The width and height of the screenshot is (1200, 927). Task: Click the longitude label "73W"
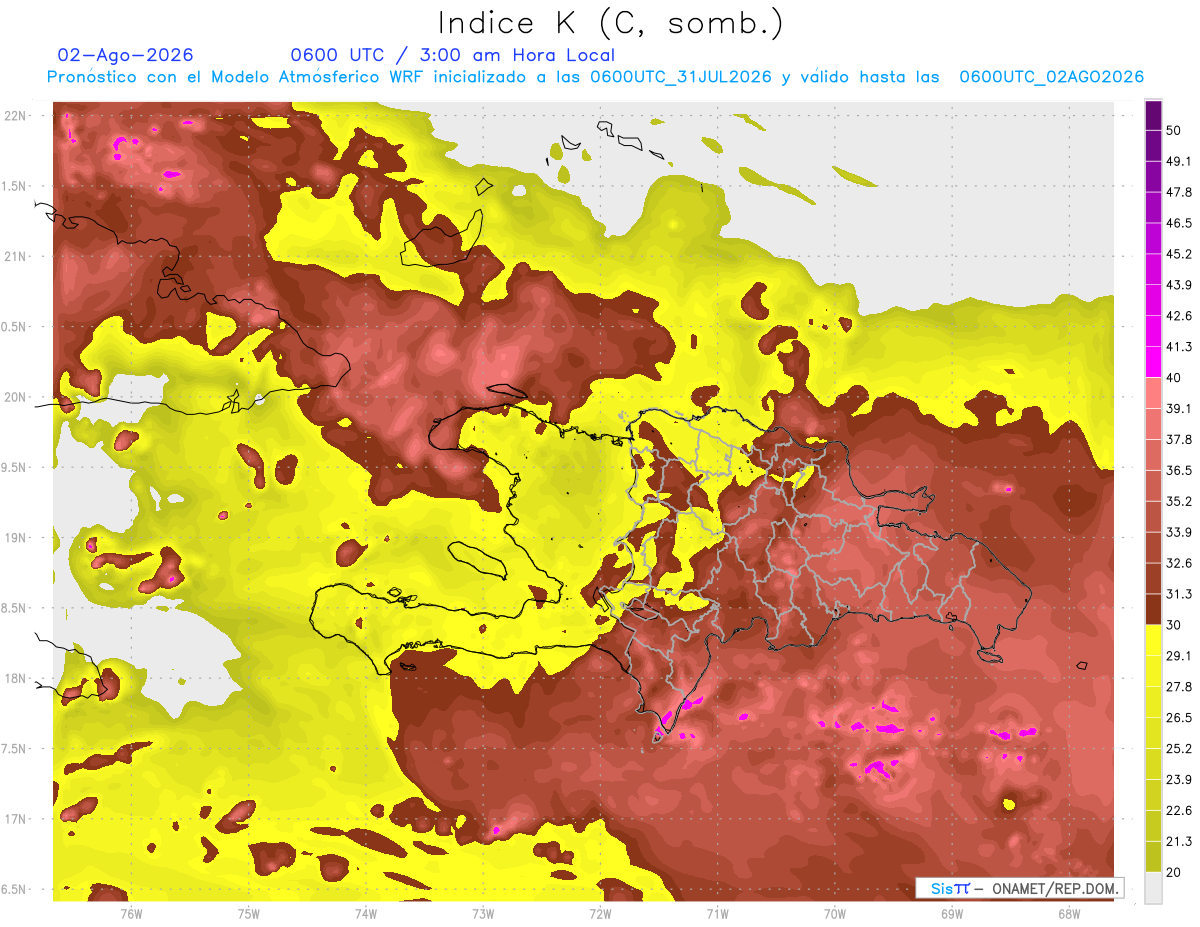483,914
